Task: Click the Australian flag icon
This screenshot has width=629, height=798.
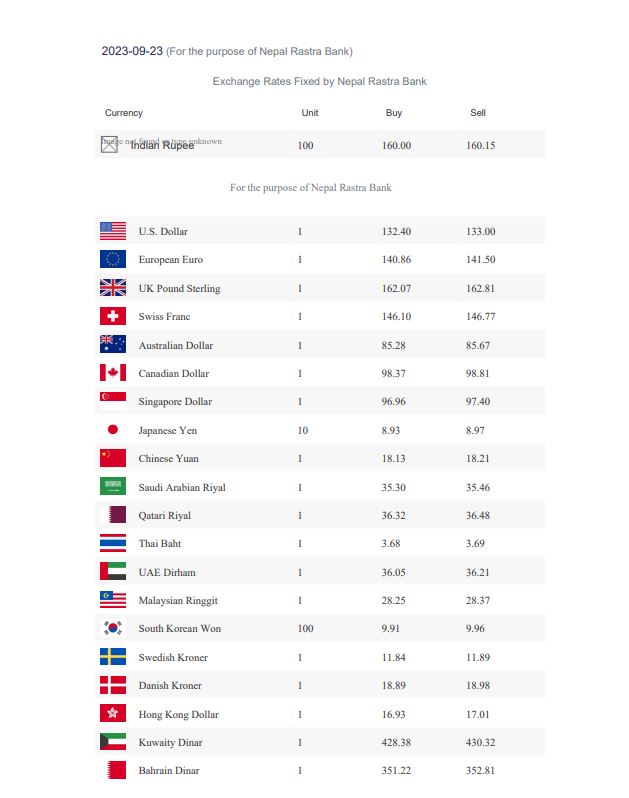Action: (112, 345)
